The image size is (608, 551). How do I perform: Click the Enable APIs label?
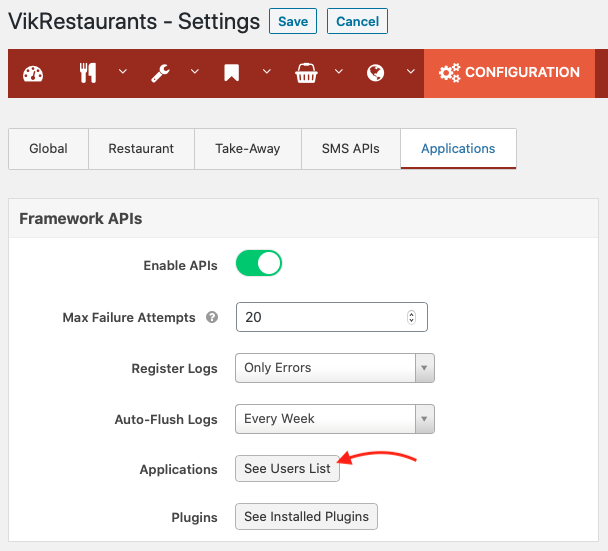180,266
